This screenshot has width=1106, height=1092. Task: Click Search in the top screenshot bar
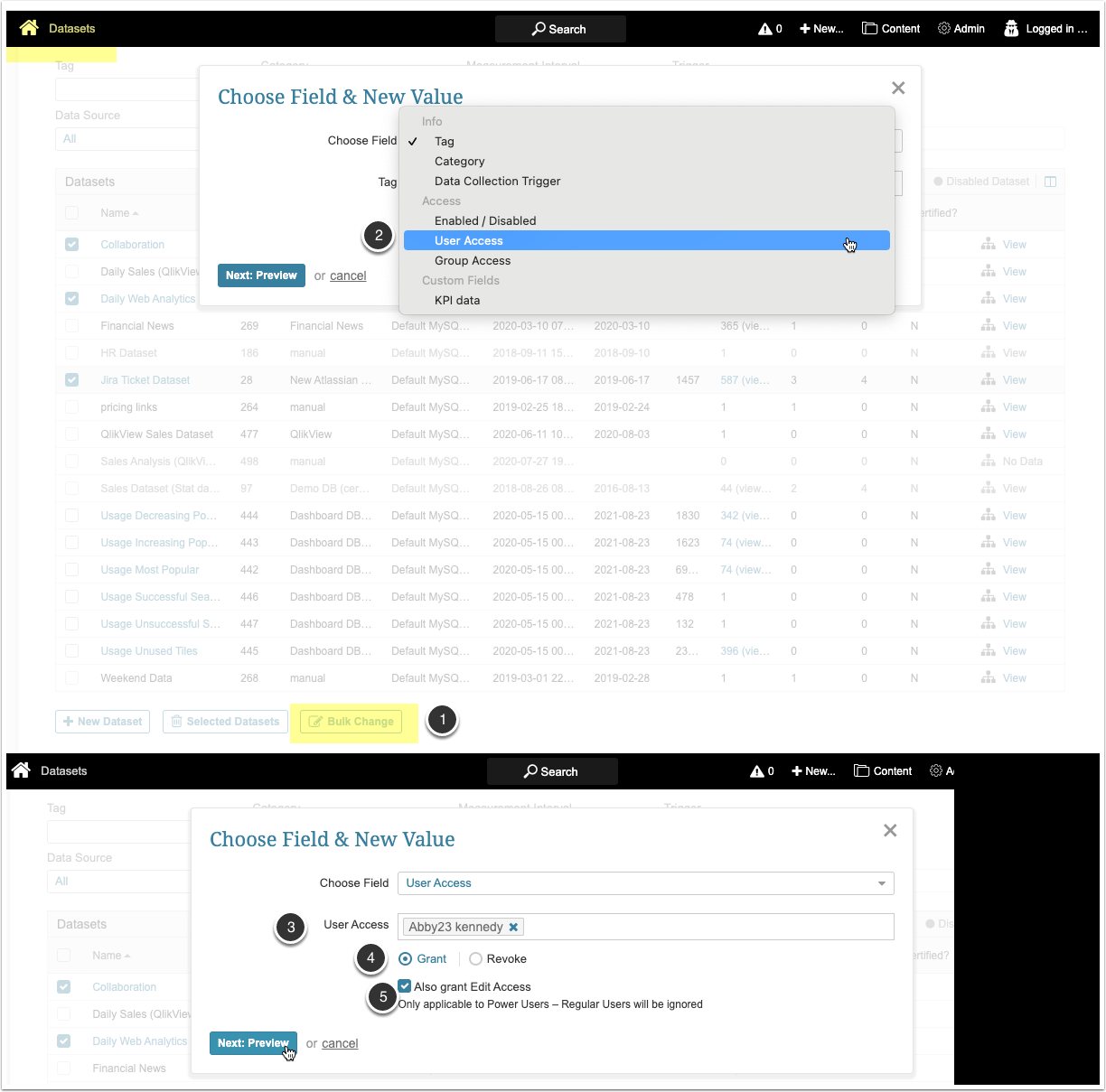(560, 29)
